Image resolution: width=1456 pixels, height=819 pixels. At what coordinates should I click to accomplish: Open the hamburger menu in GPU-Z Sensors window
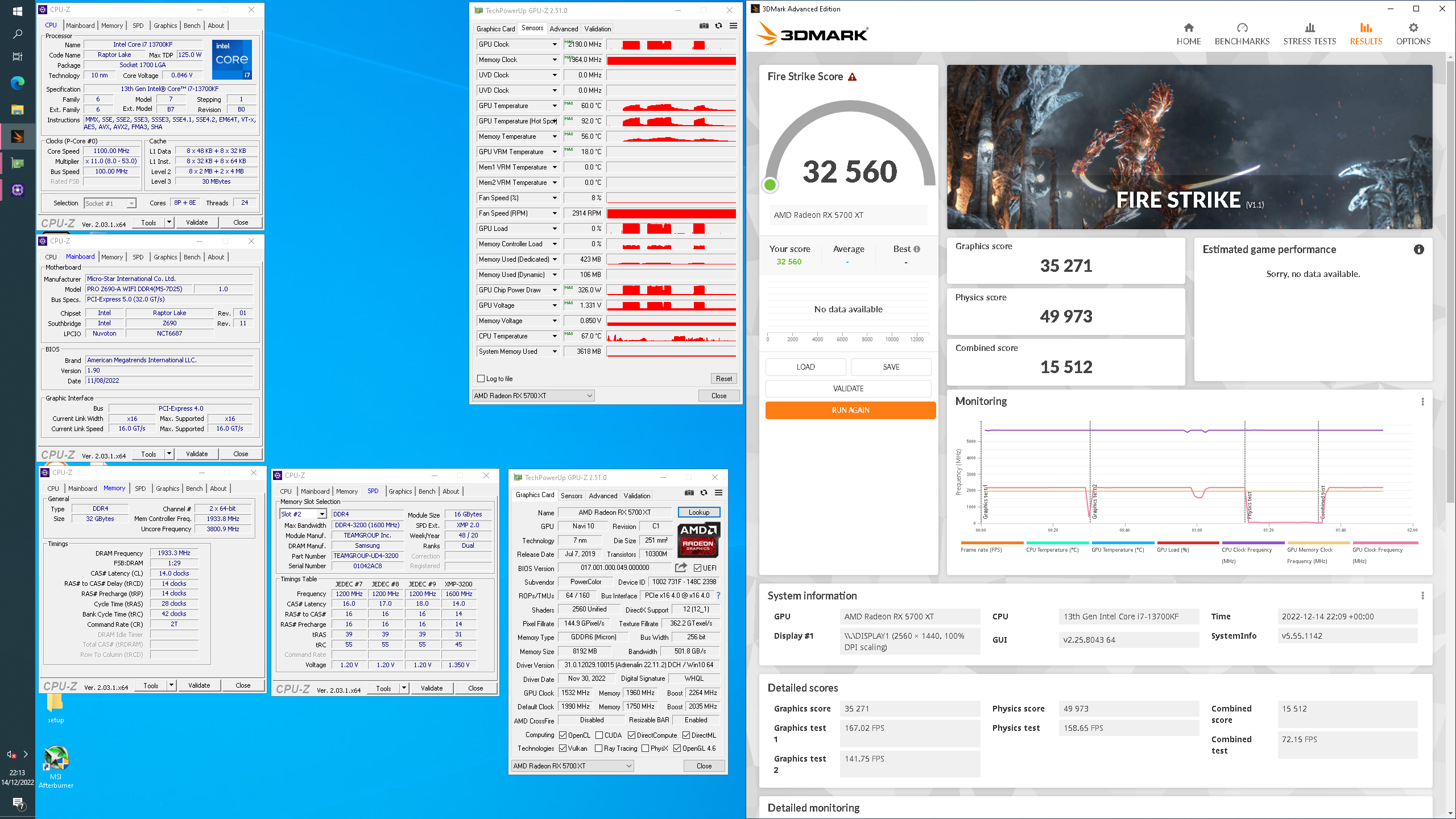[733, 26]
